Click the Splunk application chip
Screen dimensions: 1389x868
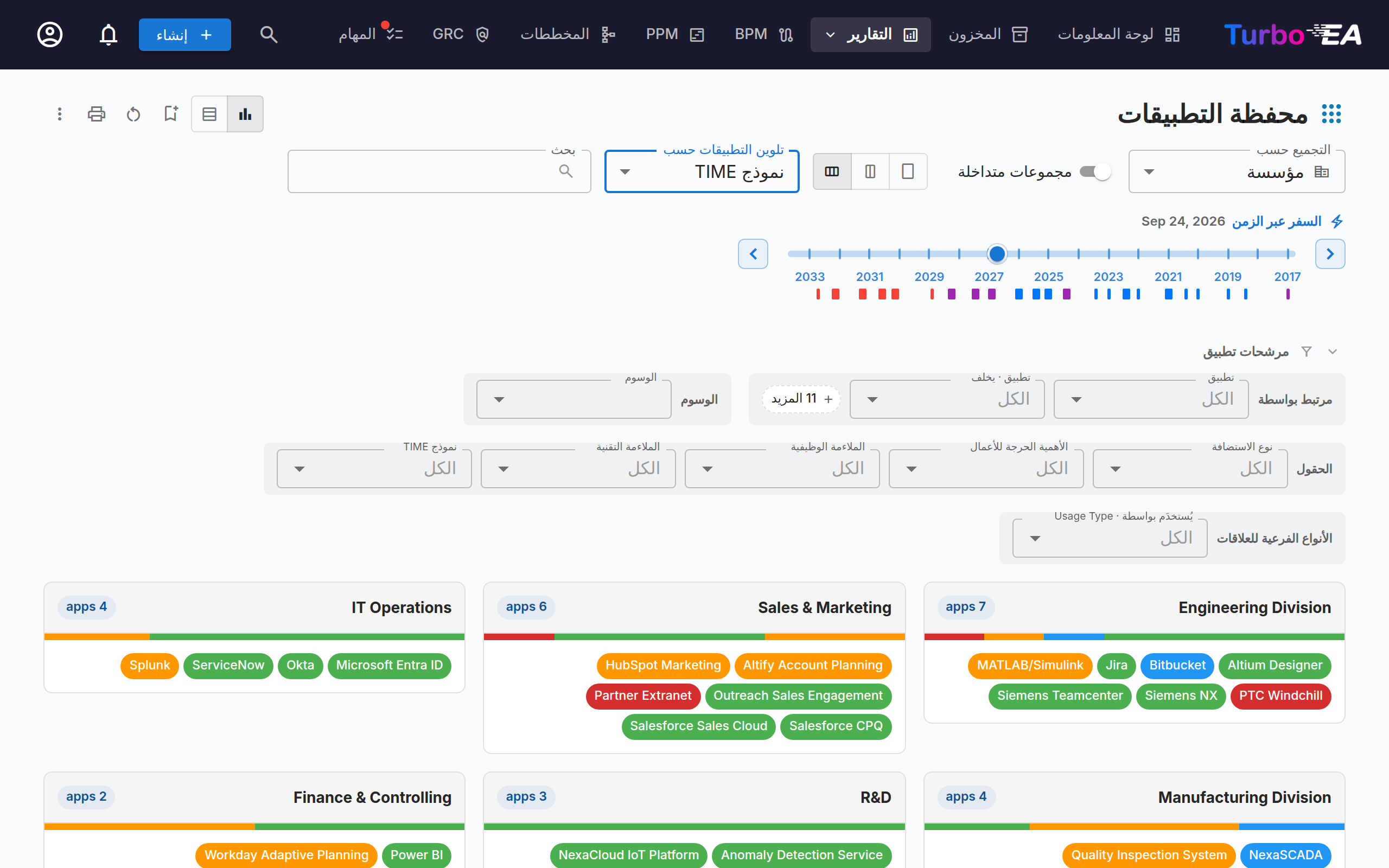click(150, 665)
